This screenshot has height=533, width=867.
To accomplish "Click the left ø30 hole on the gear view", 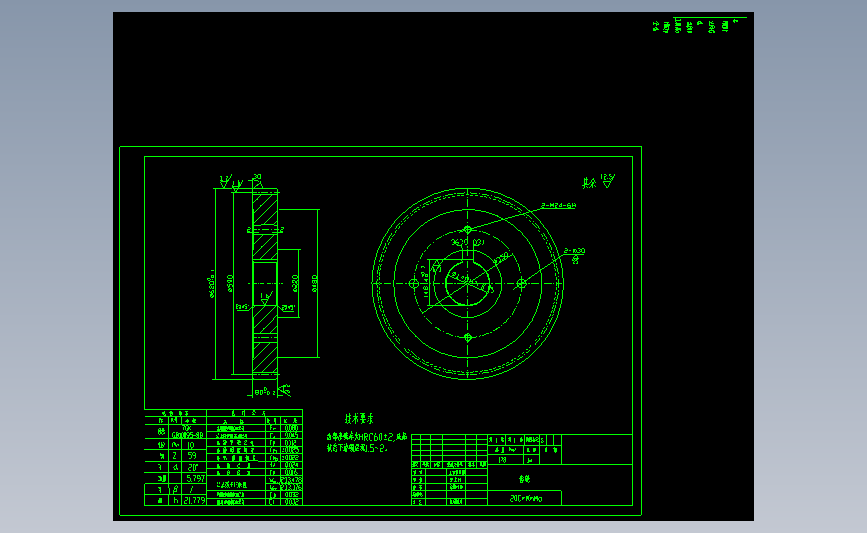I will pyautogui.click(x=414, y=284).
